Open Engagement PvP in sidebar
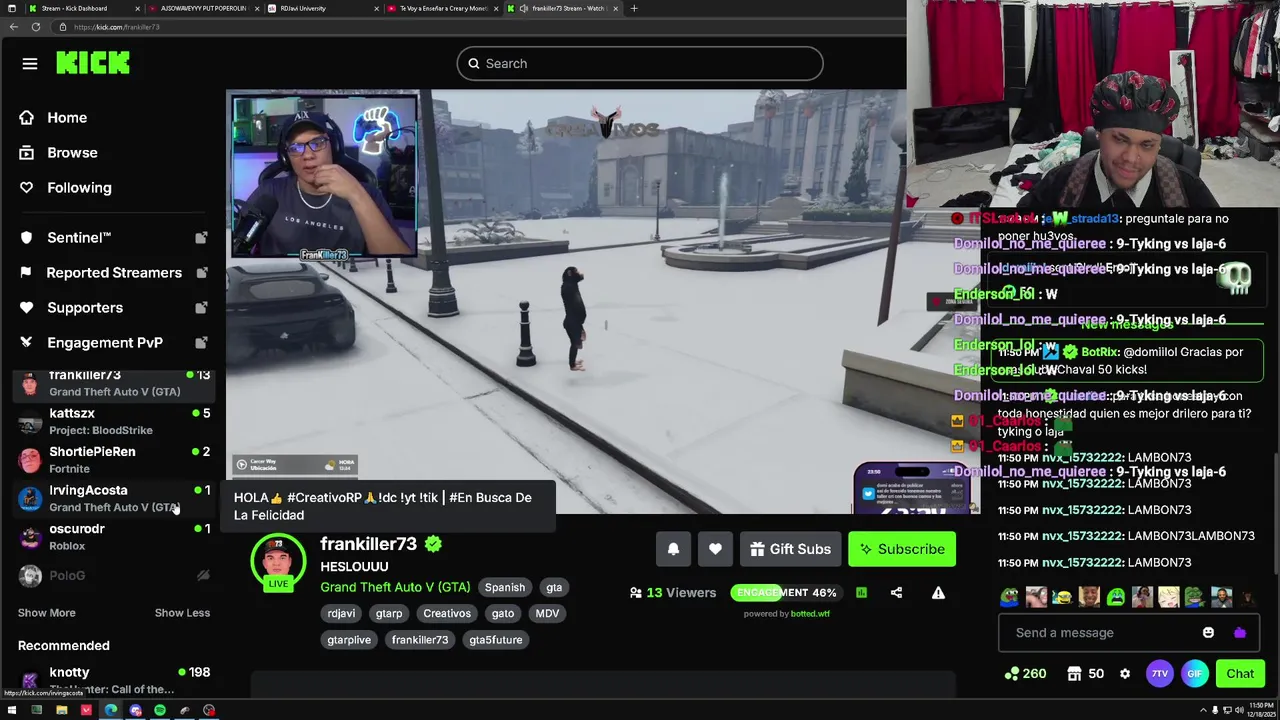The image size is (1280, 720). pos(105,343)
